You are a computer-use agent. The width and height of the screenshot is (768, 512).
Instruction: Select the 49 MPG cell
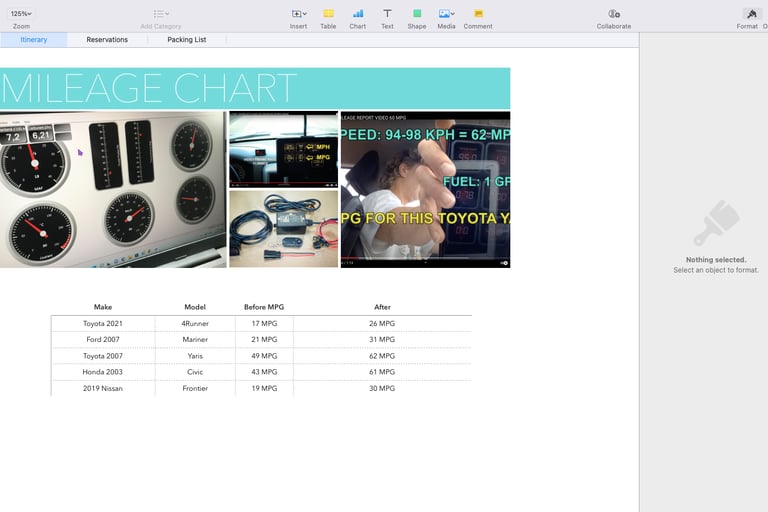click(264, 356)
